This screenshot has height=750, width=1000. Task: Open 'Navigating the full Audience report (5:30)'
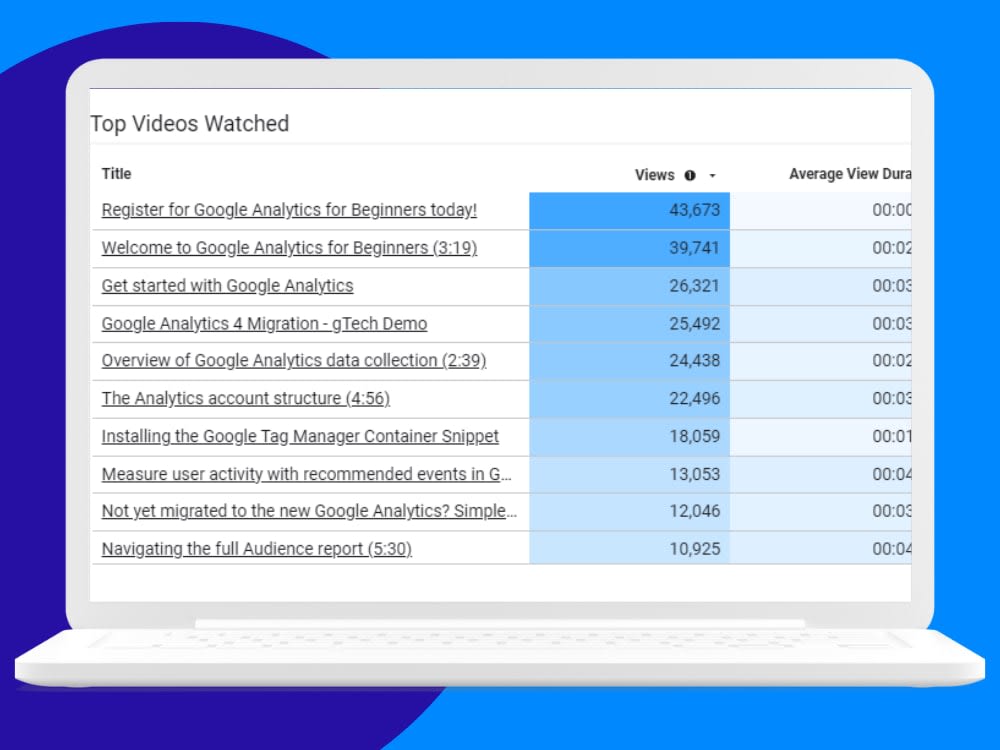click(x=257, y=549)
